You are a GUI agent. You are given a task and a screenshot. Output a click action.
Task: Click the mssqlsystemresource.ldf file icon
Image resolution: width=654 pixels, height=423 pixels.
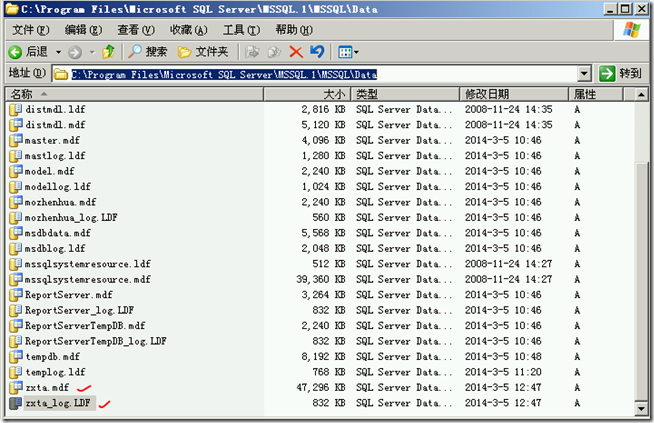point(16,264)
